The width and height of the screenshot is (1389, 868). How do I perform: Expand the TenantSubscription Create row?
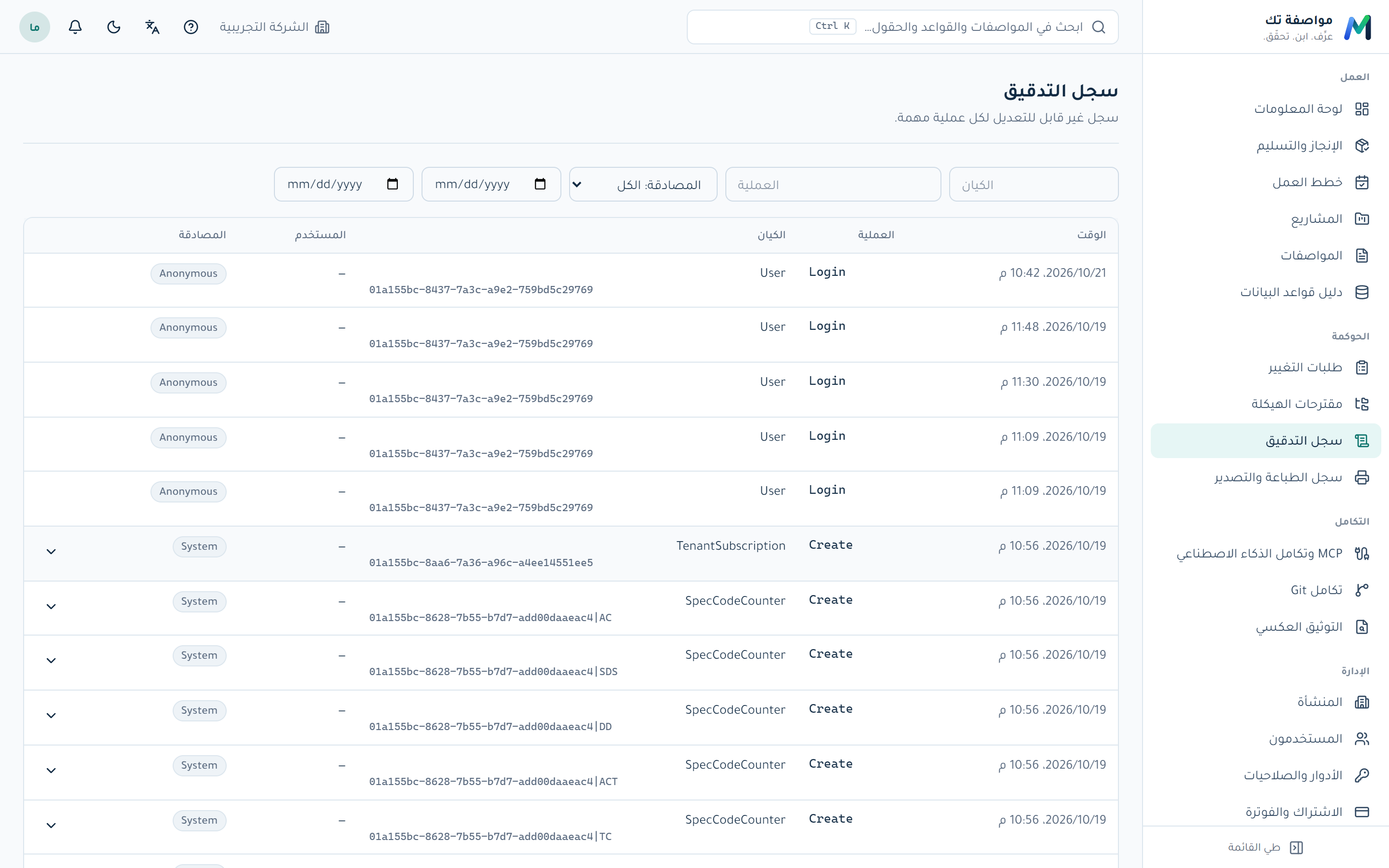(51, 552)
